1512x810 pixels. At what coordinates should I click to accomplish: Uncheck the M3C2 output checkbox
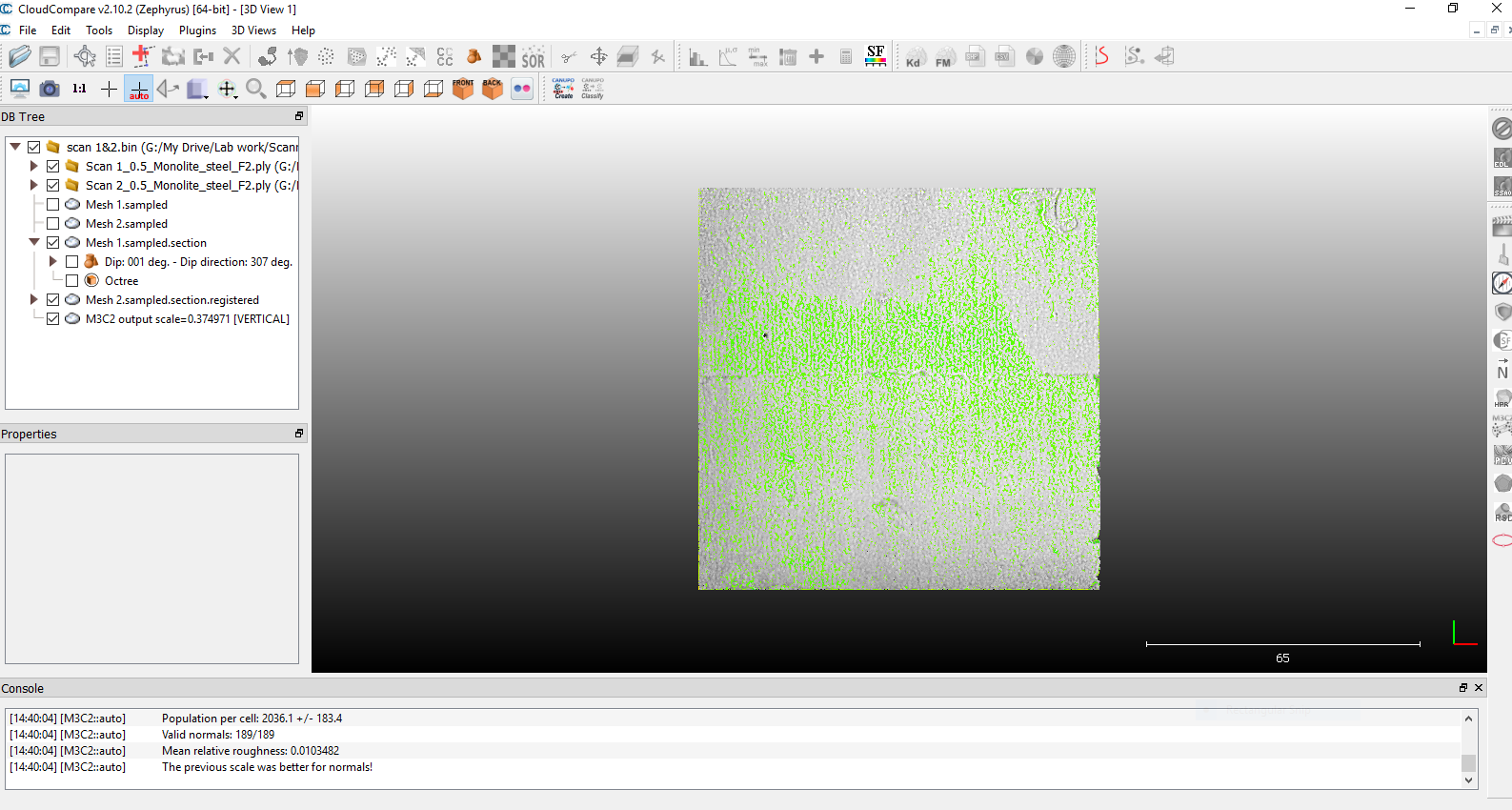pos(53,318)
